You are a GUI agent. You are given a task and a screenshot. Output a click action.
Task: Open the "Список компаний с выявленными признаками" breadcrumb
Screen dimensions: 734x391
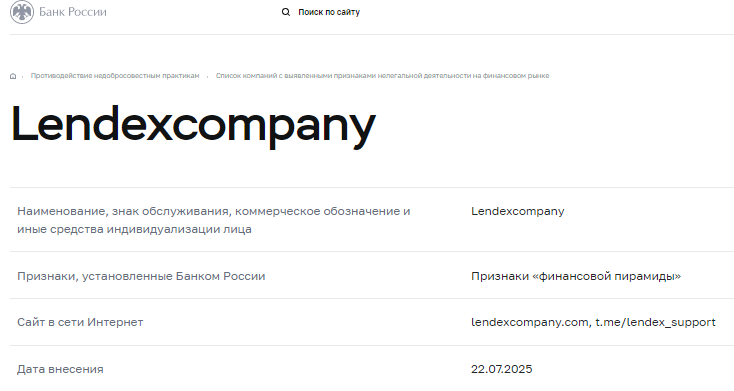pyautogui.click(x=382, y=76)
